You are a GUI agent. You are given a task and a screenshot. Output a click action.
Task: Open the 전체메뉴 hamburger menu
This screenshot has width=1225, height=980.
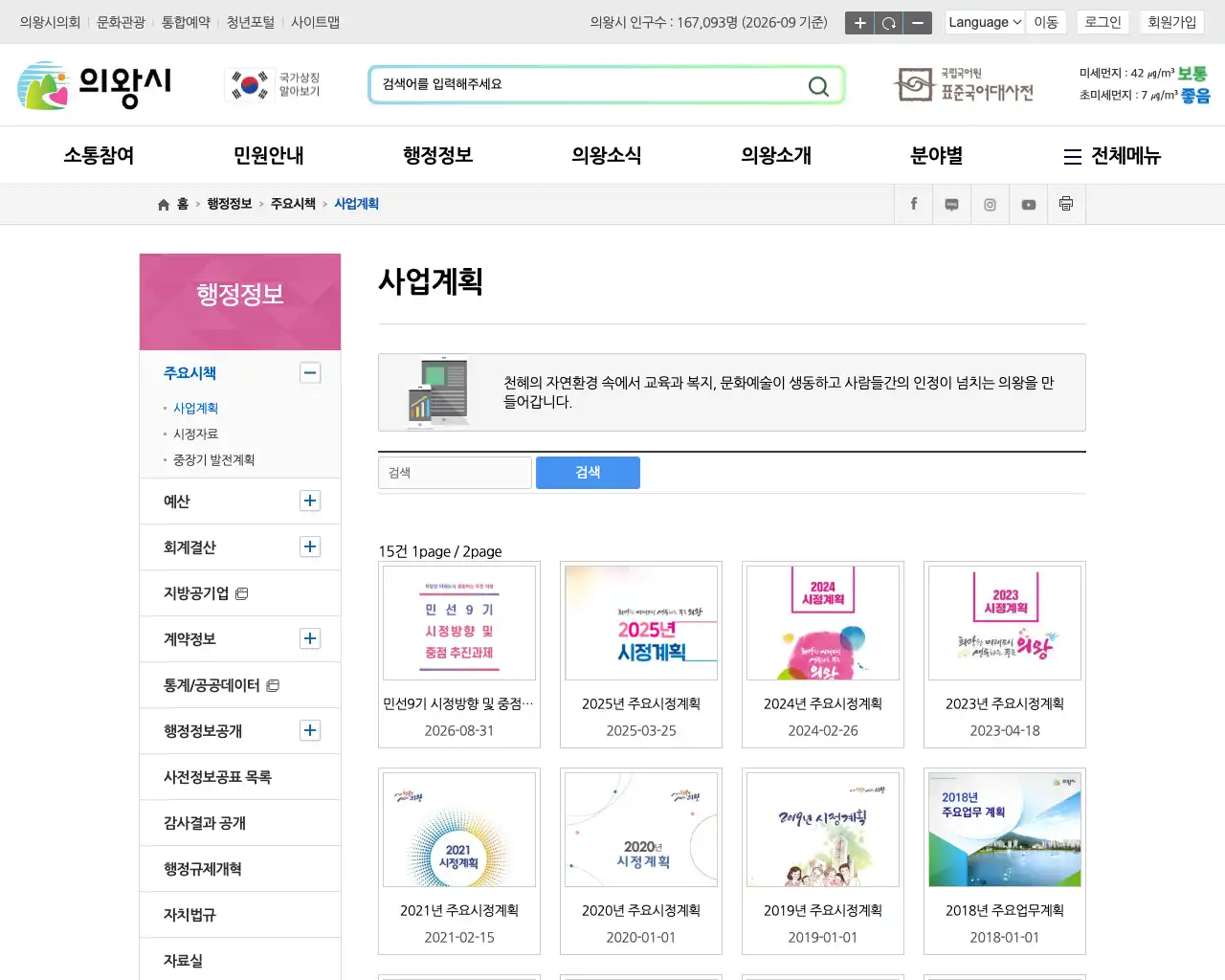click(x=1112, y=156)
